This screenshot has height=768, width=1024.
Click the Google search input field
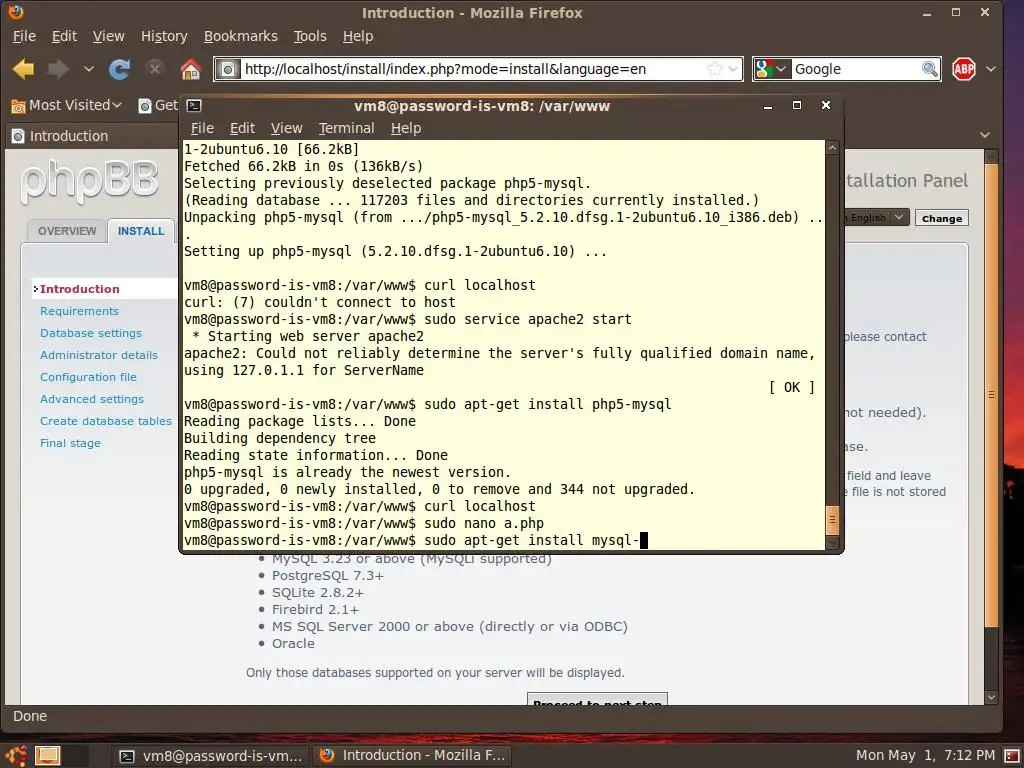click(856, 69)
